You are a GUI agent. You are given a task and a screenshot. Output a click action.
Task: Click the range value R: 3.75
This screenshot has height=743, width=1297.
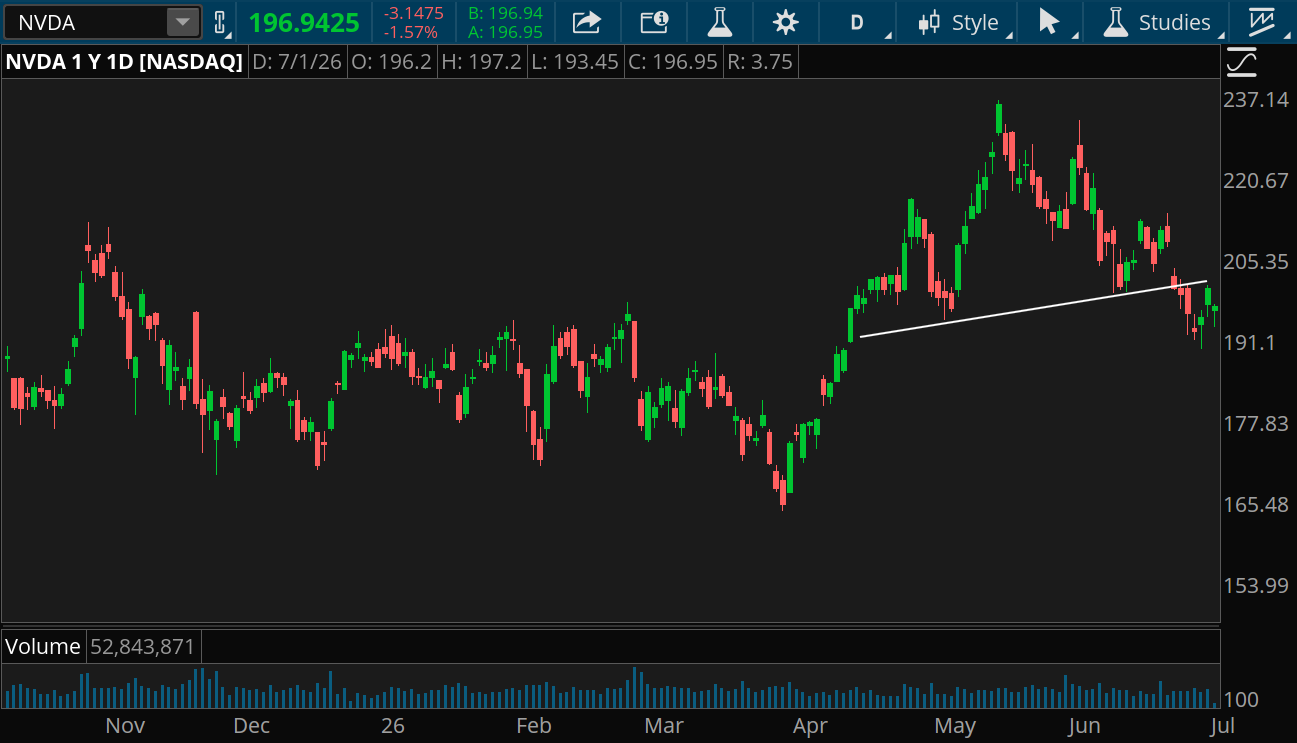pyautogui.click(x=759, y=62)
